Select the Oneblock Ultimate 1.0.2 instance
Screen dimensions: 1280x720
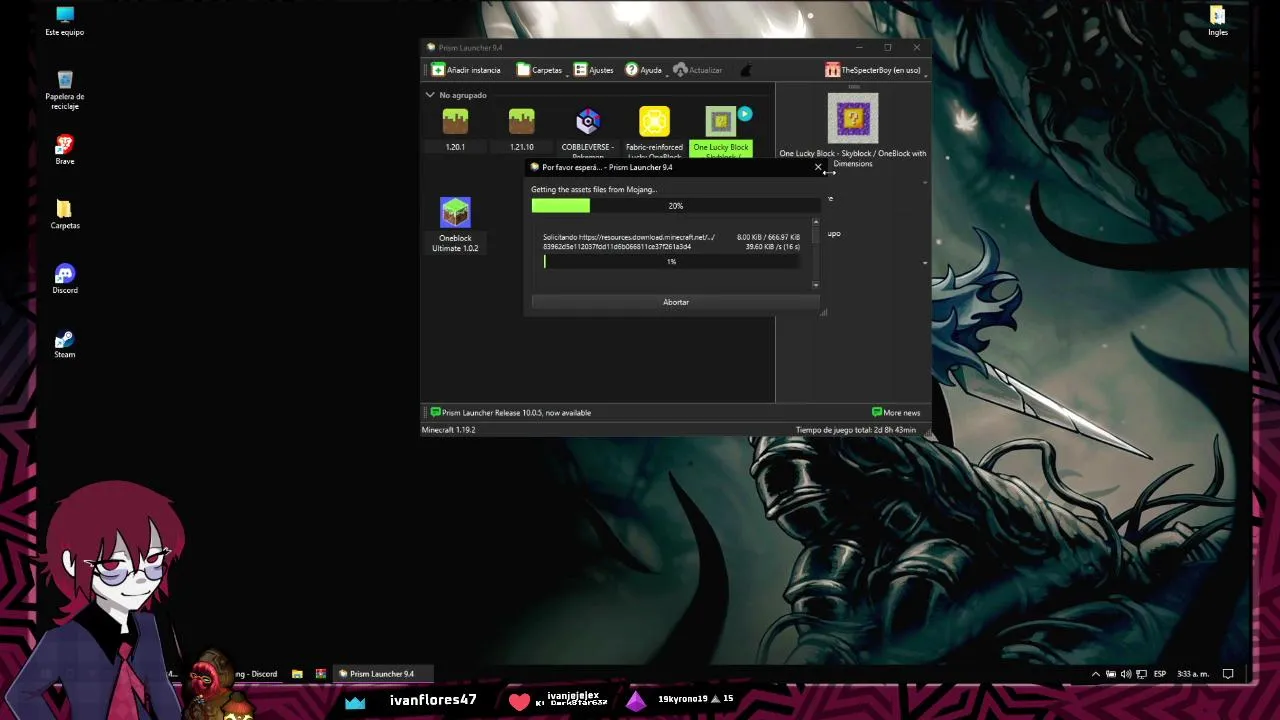pos(455,224)
